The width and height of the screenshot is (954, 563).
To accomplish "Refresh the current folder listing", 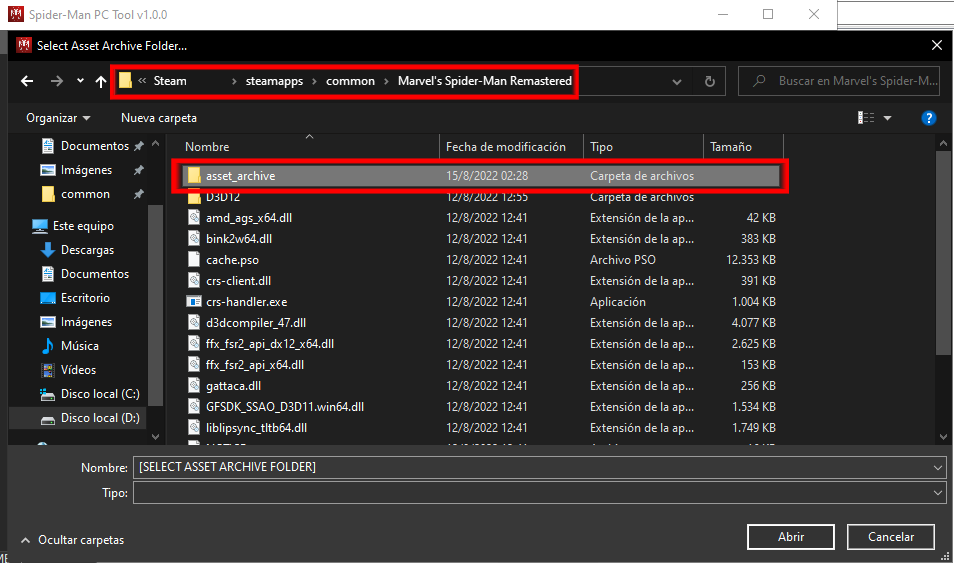I will pyautogui.click(x=709, y=81).
